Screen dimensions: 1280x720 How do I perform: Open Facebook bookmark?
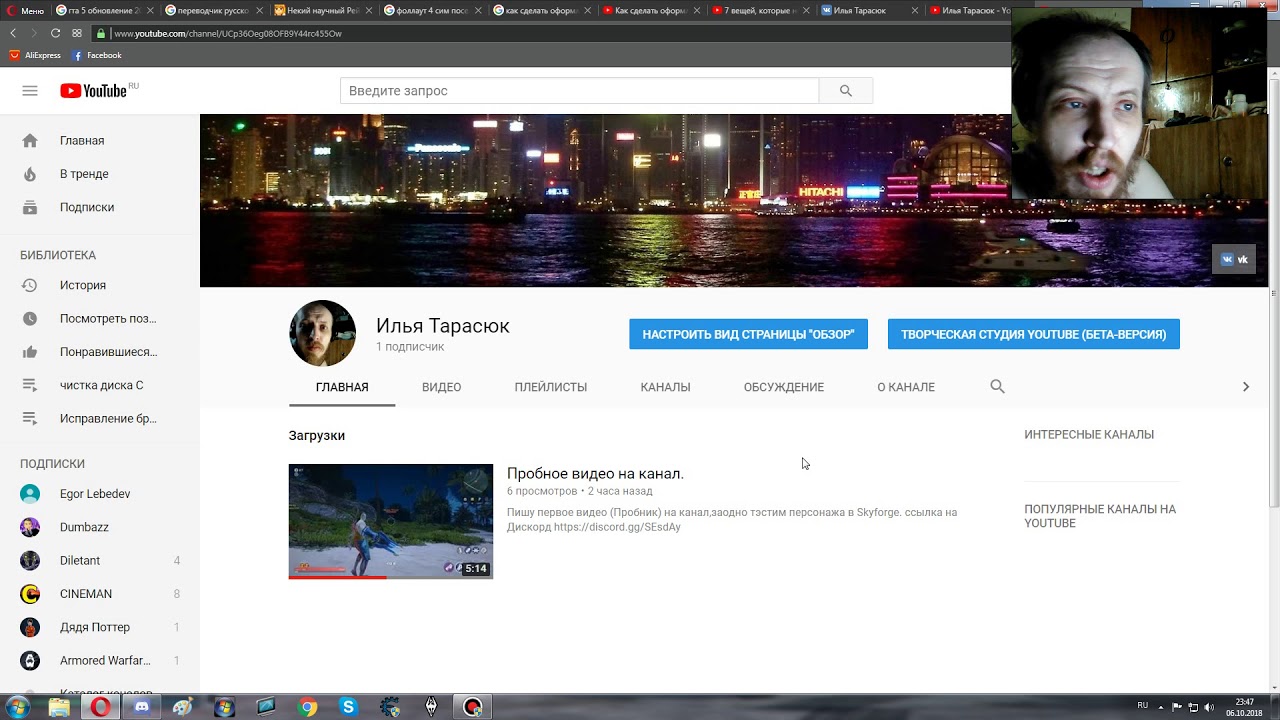(97, 56)
